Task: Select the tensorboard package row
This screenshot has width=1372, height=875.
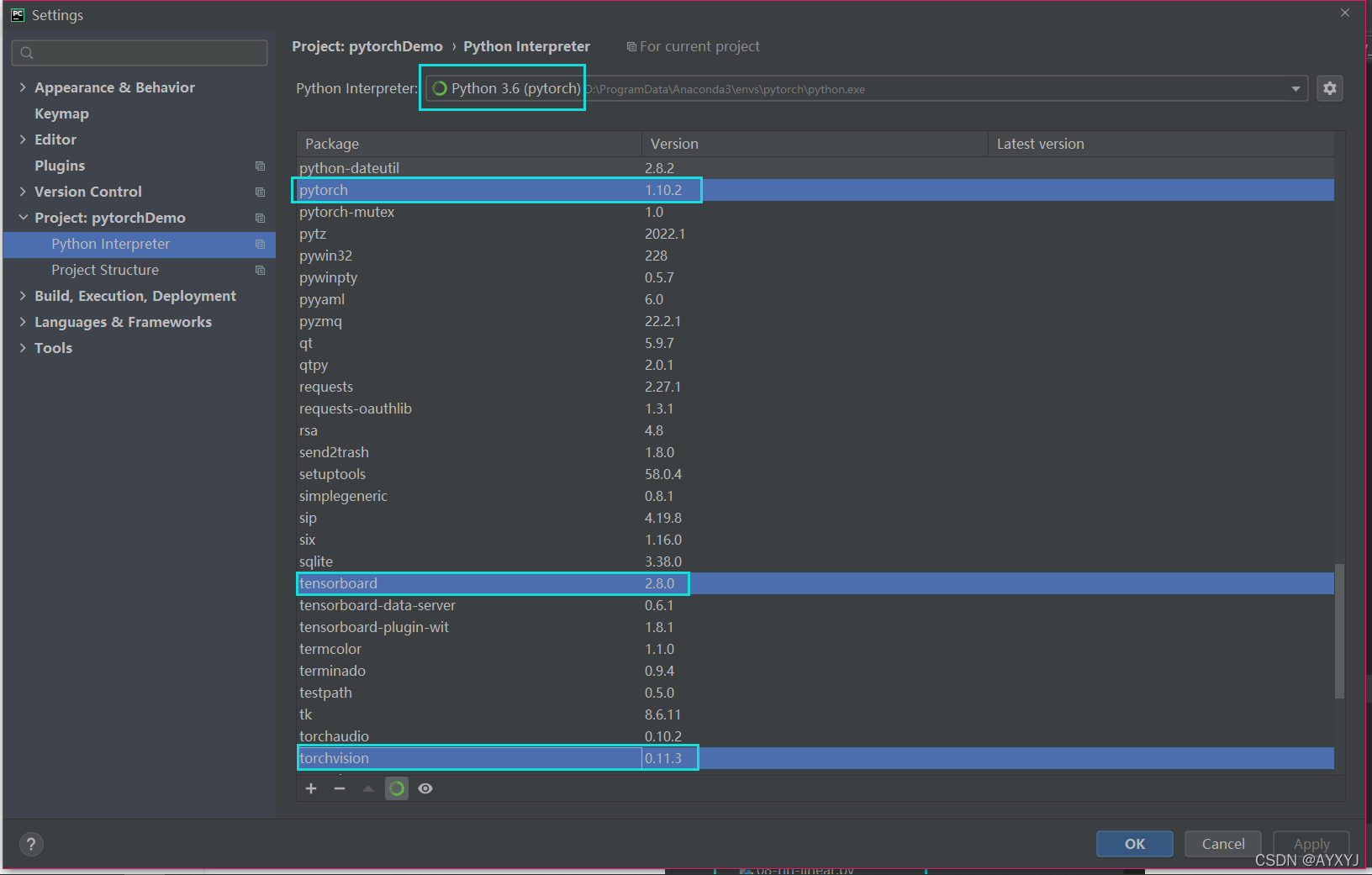Action: click(815, 583)
